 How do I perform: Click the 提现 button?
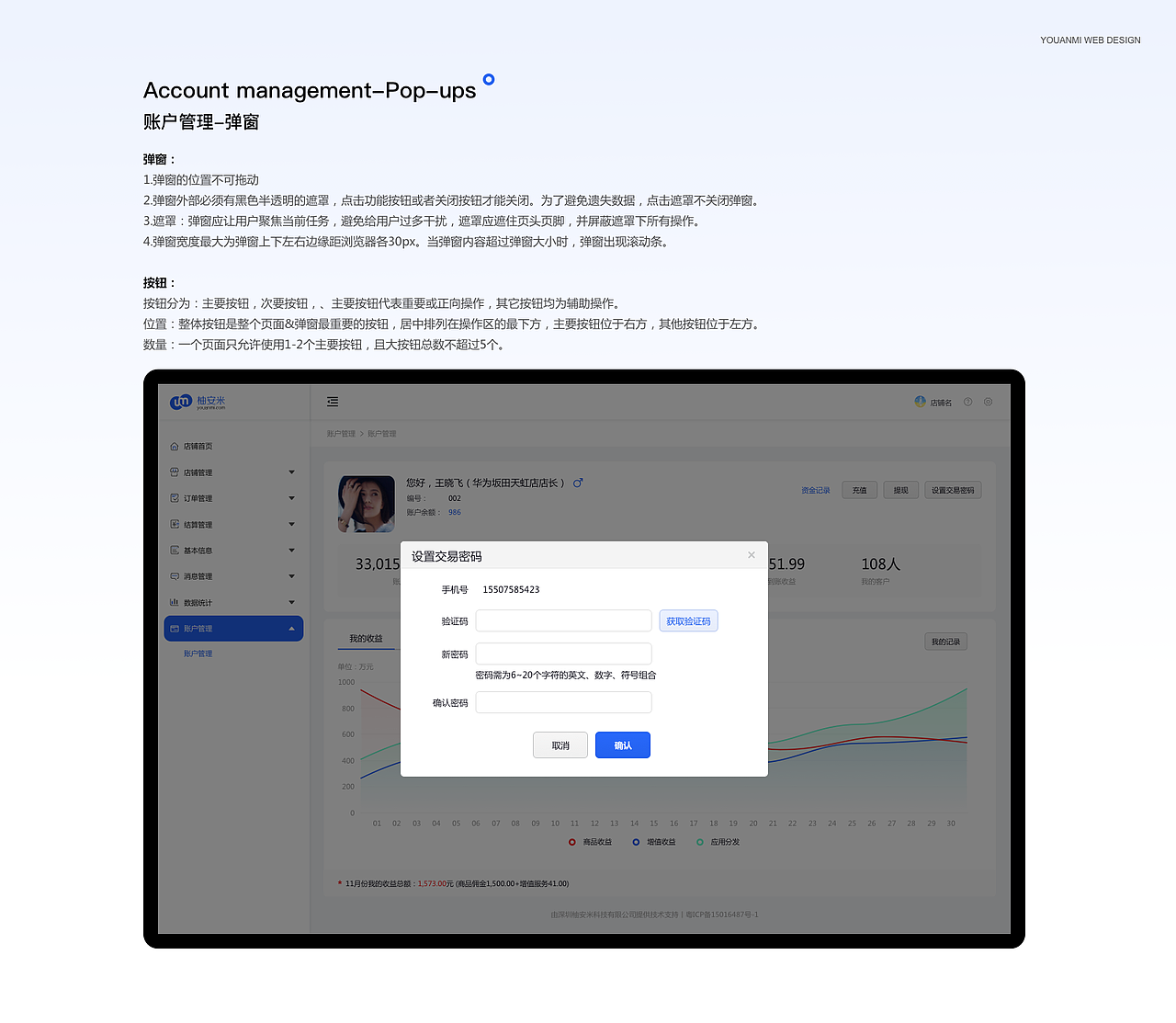pyautogui.click(x=900, y=490)
